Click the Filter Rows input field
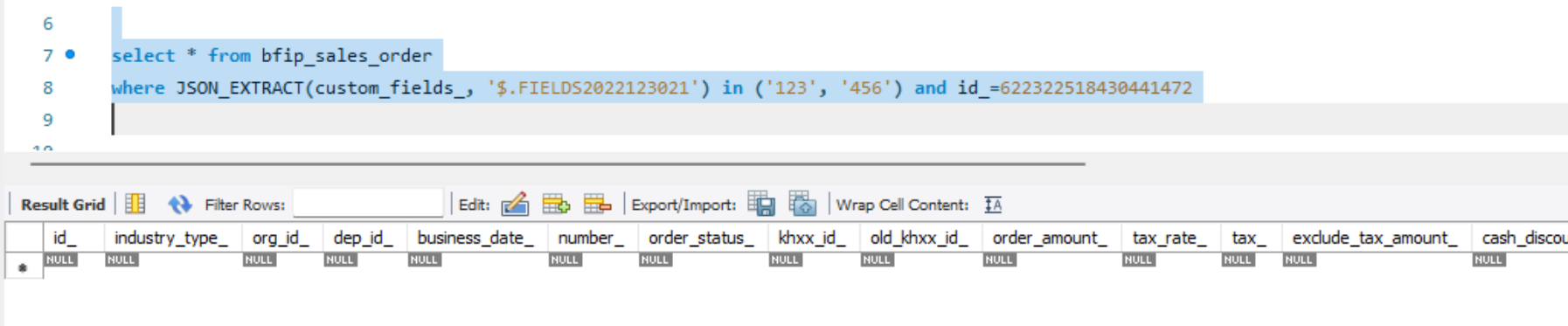Image resolution: width=1568 pixels, height=326 pixels. (x=368, y=204)
